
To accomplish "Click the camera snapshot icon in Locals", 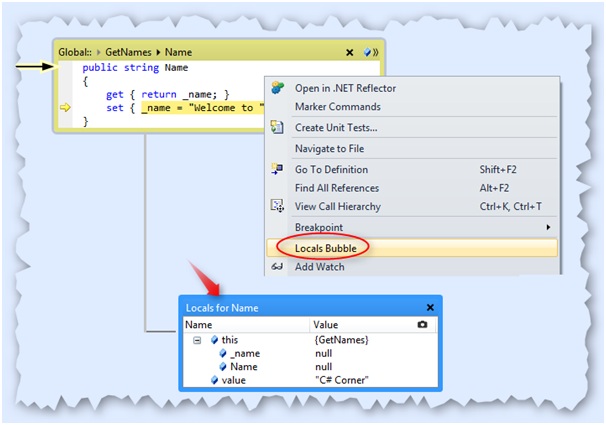I will [x=422, y=325].
